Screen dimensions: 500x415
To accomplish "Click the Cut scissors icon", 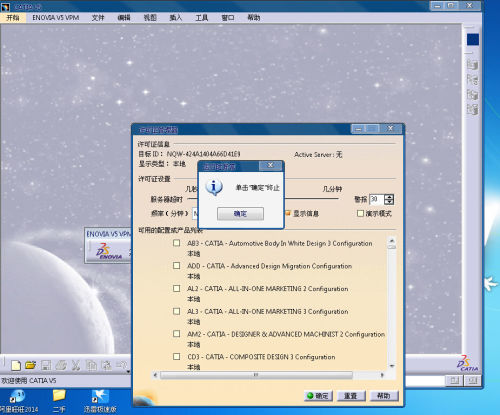I will 76,365.
